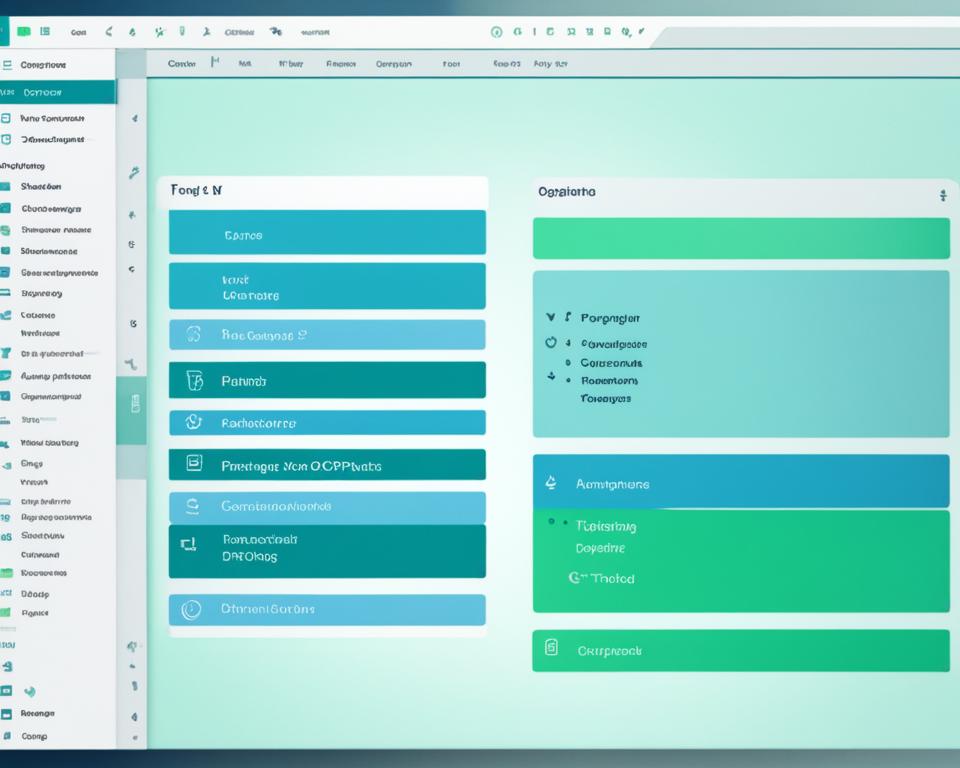Image resolution: width=960 pixels, height=768 pixels.
Task: Click the Patınıb button
Action: click(x=328, y=380)
